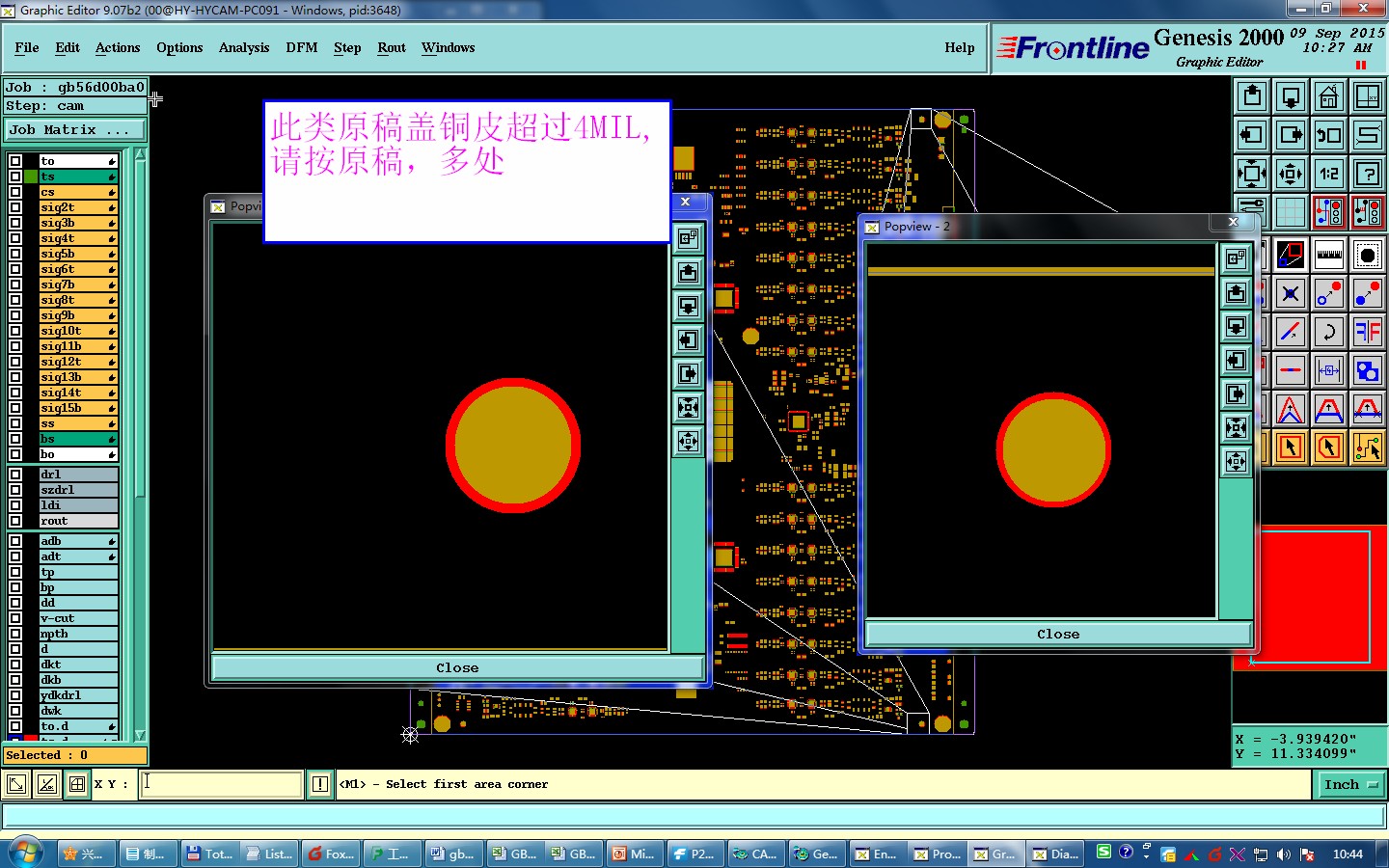Image resolution: width=1389 pixels, height=868 pixels.
Task: Click the previous view icon
Action: coord(1329,135)
